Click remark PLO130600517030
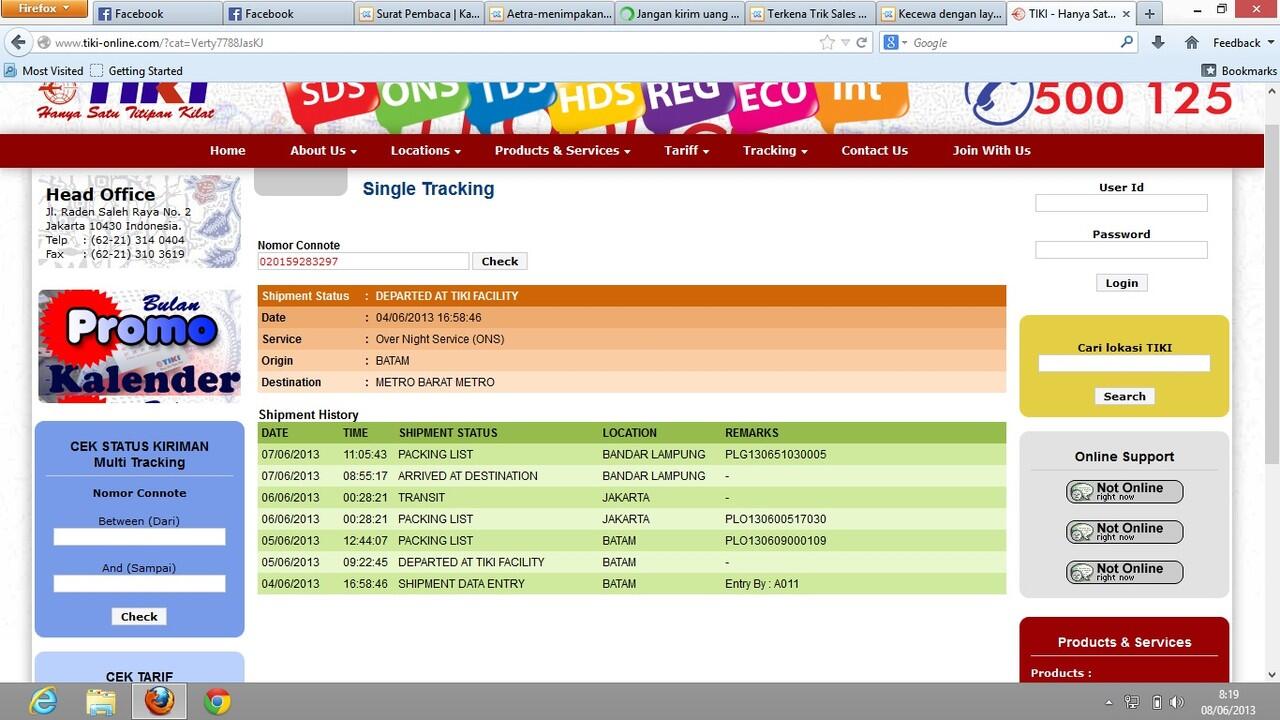The width and height of the screenshot is (1280, 720). pyautogui.click(x=776, y=519)
